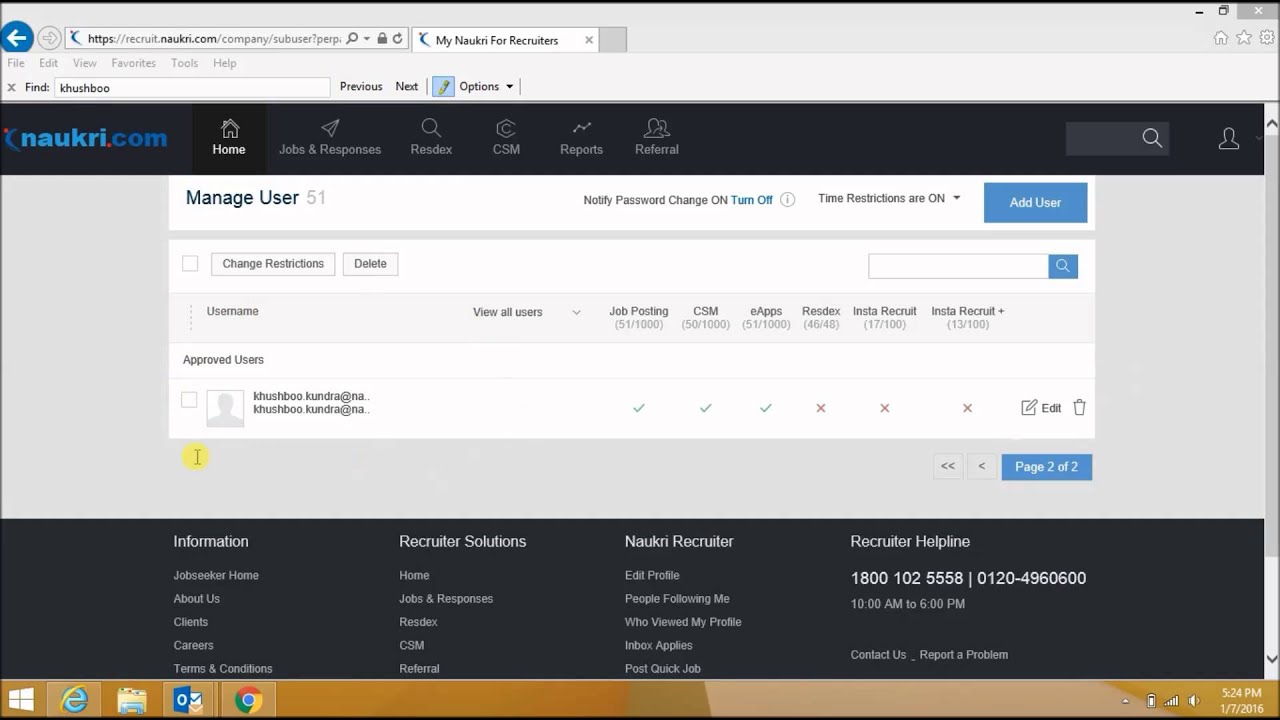Click Next in the Find bar
The height and width of the screenshot is (720, 1280).
click(x=406, y=87)
